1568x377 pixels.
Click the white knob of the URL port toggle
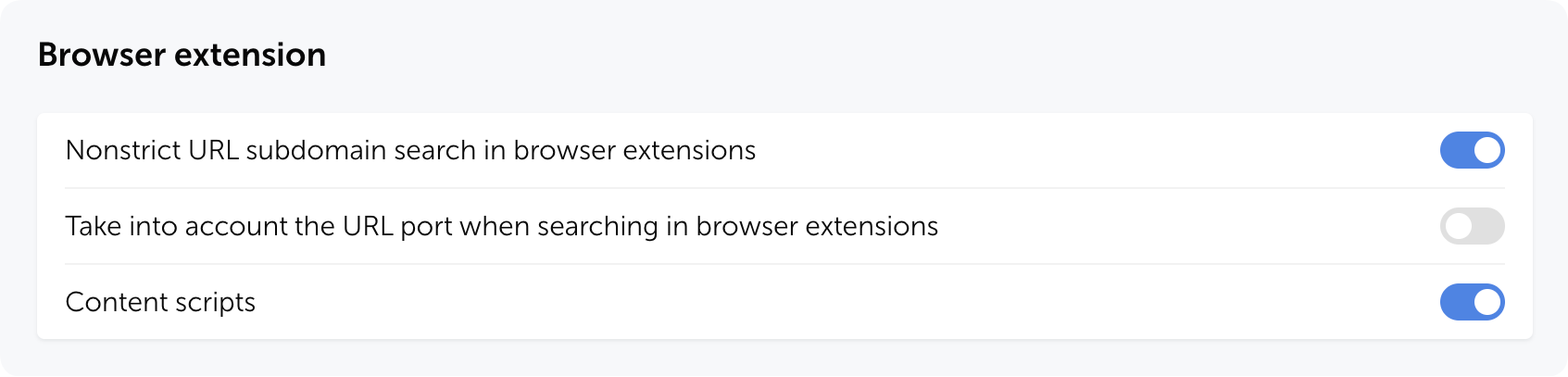pos(1459,226)
